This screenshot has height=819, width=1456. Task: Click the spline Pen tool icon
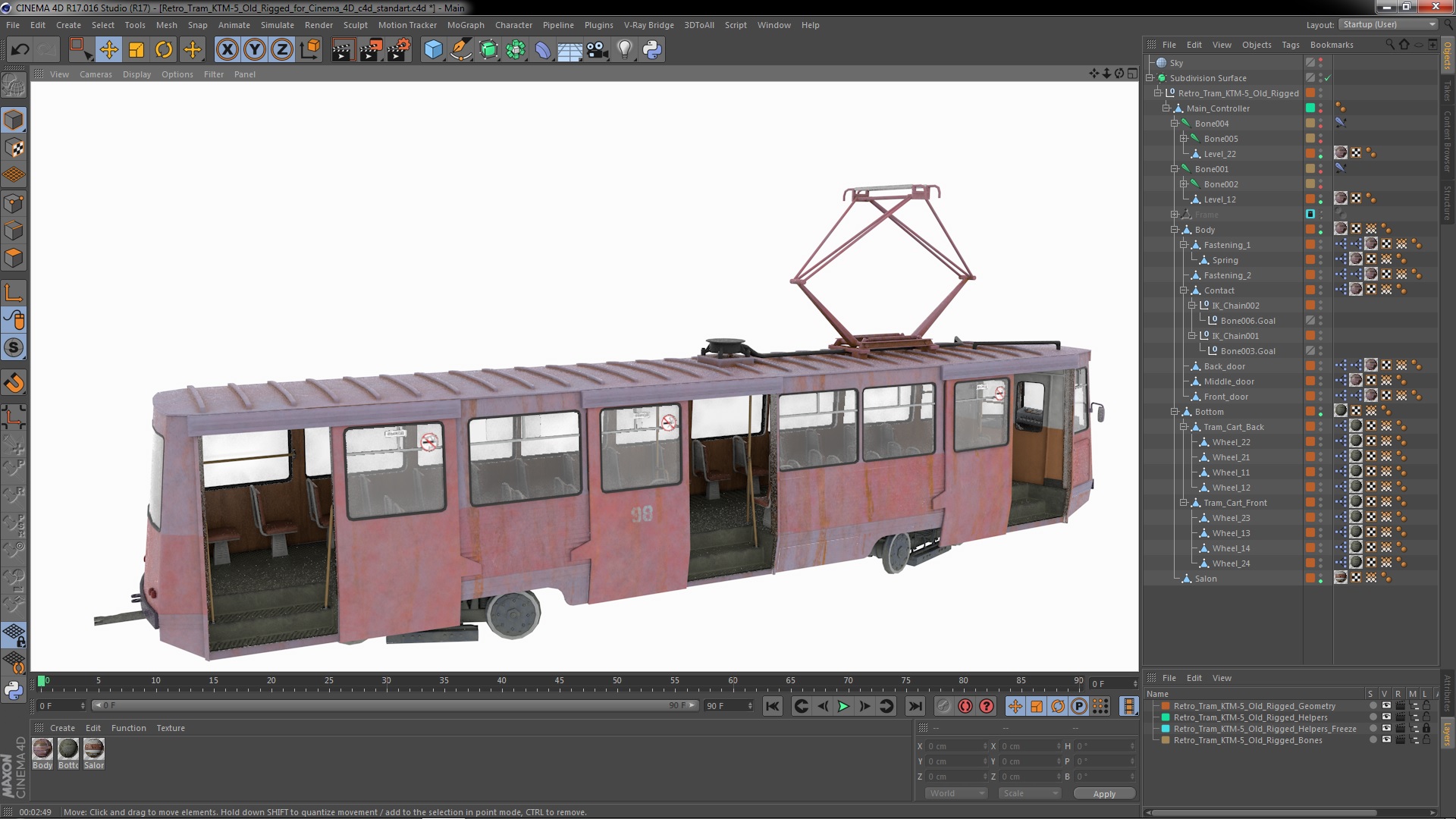pyautogui.click(x=461, y=50)
